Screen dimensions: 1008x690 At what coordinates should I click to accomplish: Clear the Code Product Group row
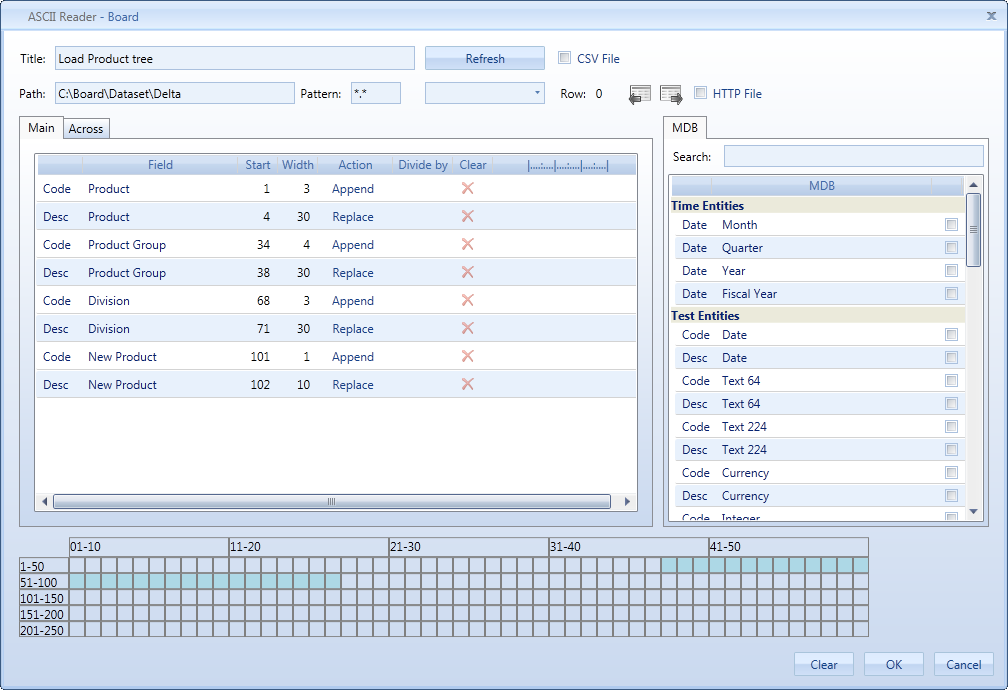pos(467,244)
